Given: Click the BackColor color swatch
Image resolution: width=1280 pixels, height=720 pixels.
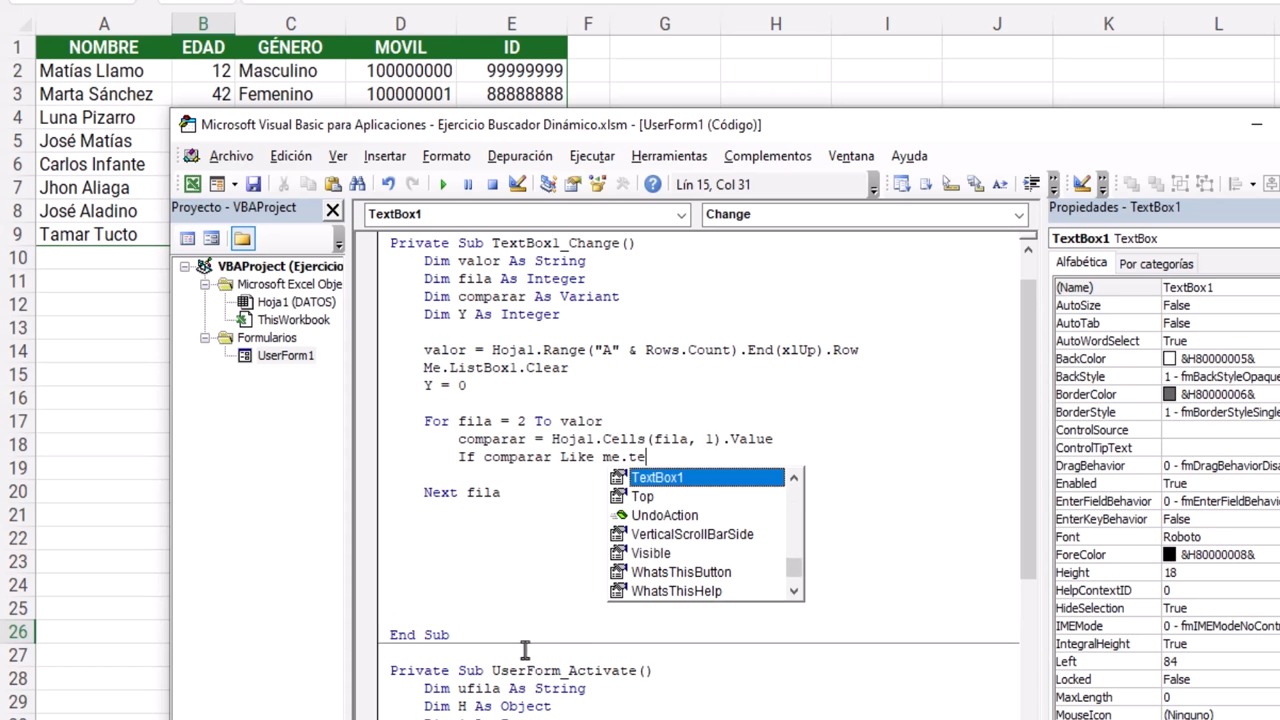Looking at the screenshot, I should point(1169,359).
